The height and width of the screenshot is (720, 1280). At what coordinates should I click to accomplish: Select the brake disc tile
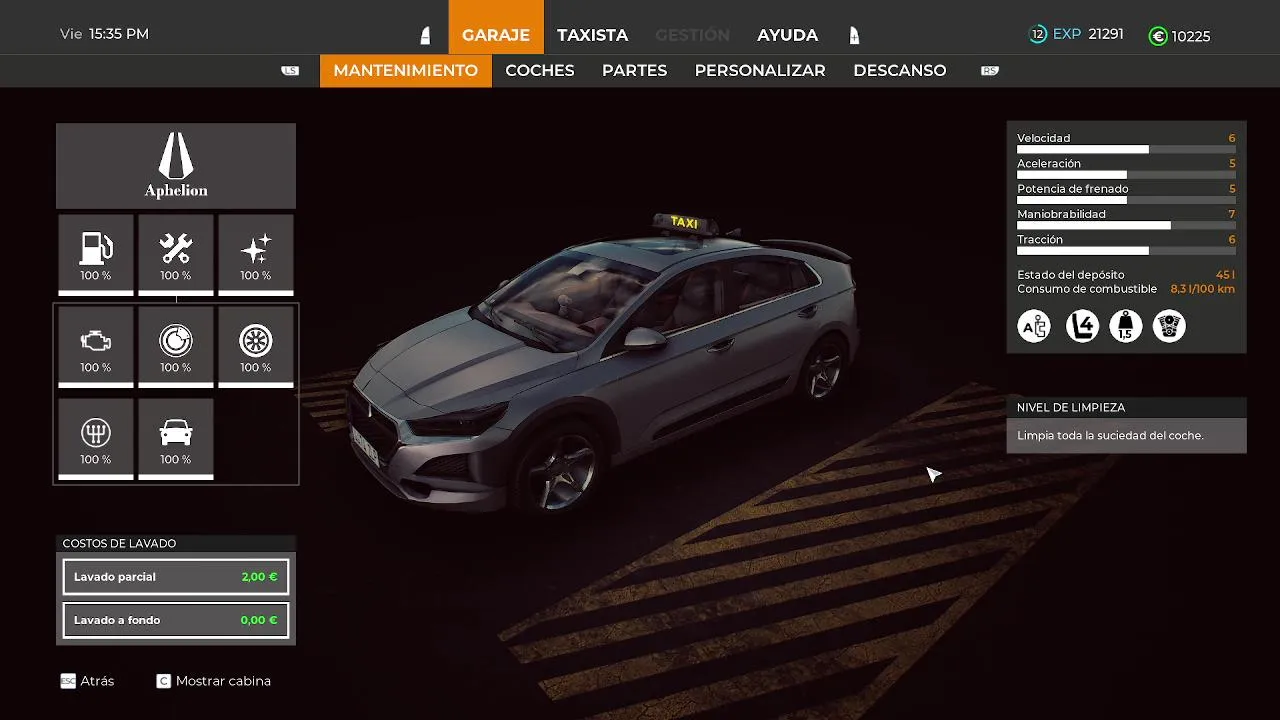(x=176, y=347)
